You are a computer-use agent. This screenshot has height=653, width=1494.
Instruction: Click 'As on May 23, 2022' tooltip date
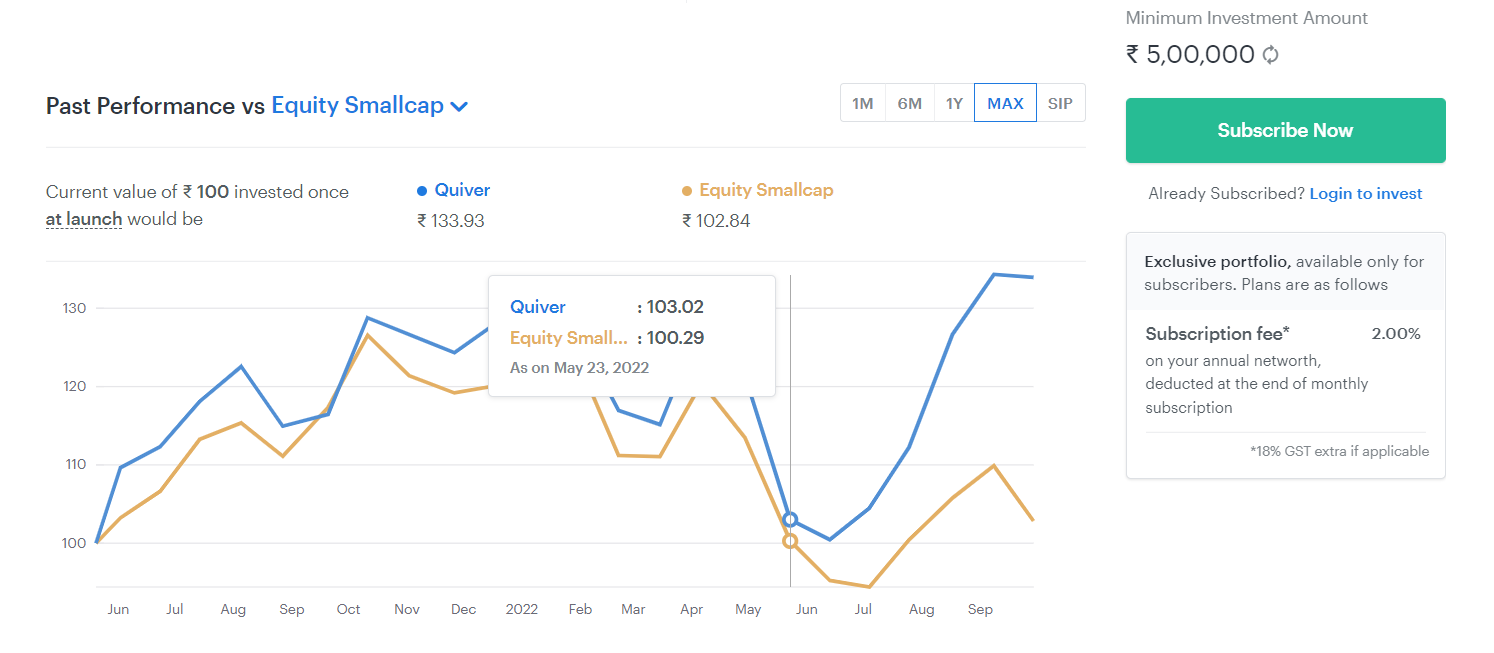[579, 368]
